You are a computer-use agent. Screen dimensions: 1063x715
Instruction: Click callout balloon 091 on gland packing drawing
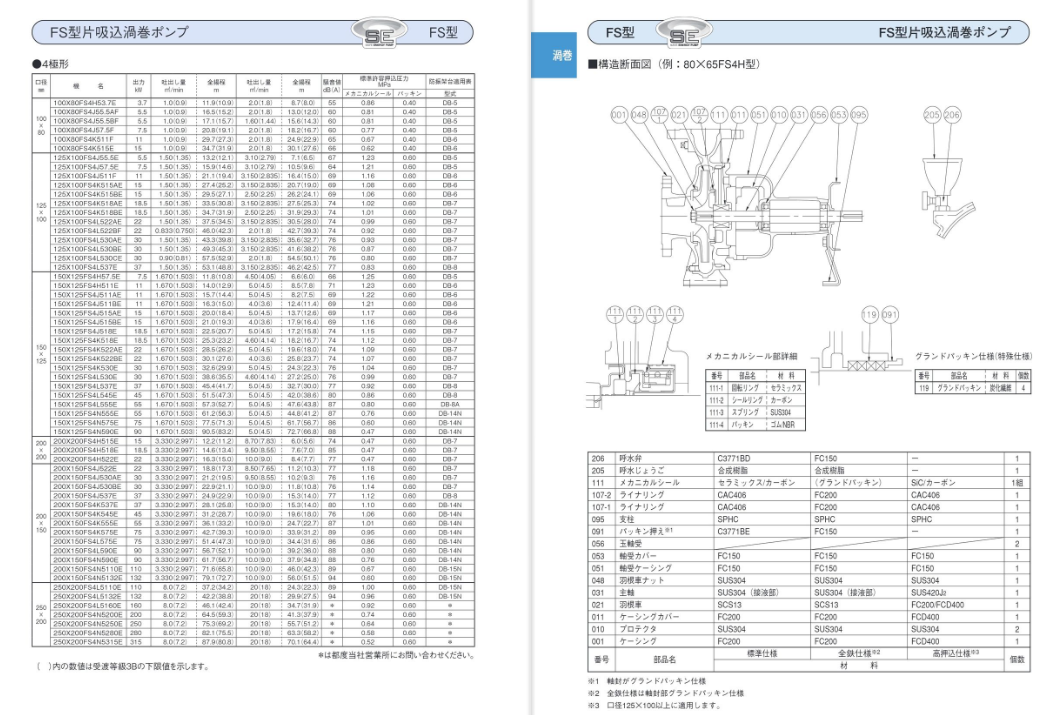(x=889, y=314)
